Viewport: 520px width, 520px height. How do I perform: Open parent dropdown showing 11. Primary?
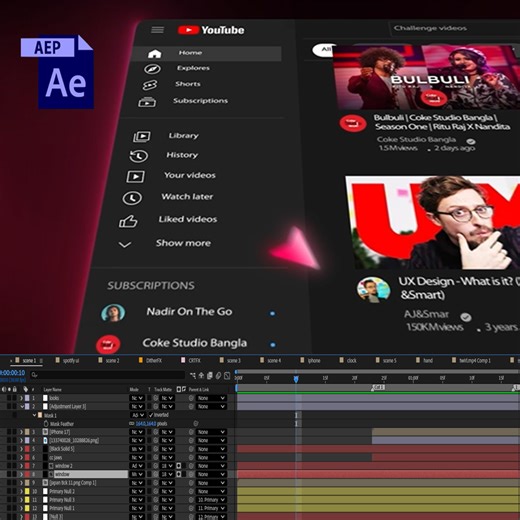tap(211, 508)
